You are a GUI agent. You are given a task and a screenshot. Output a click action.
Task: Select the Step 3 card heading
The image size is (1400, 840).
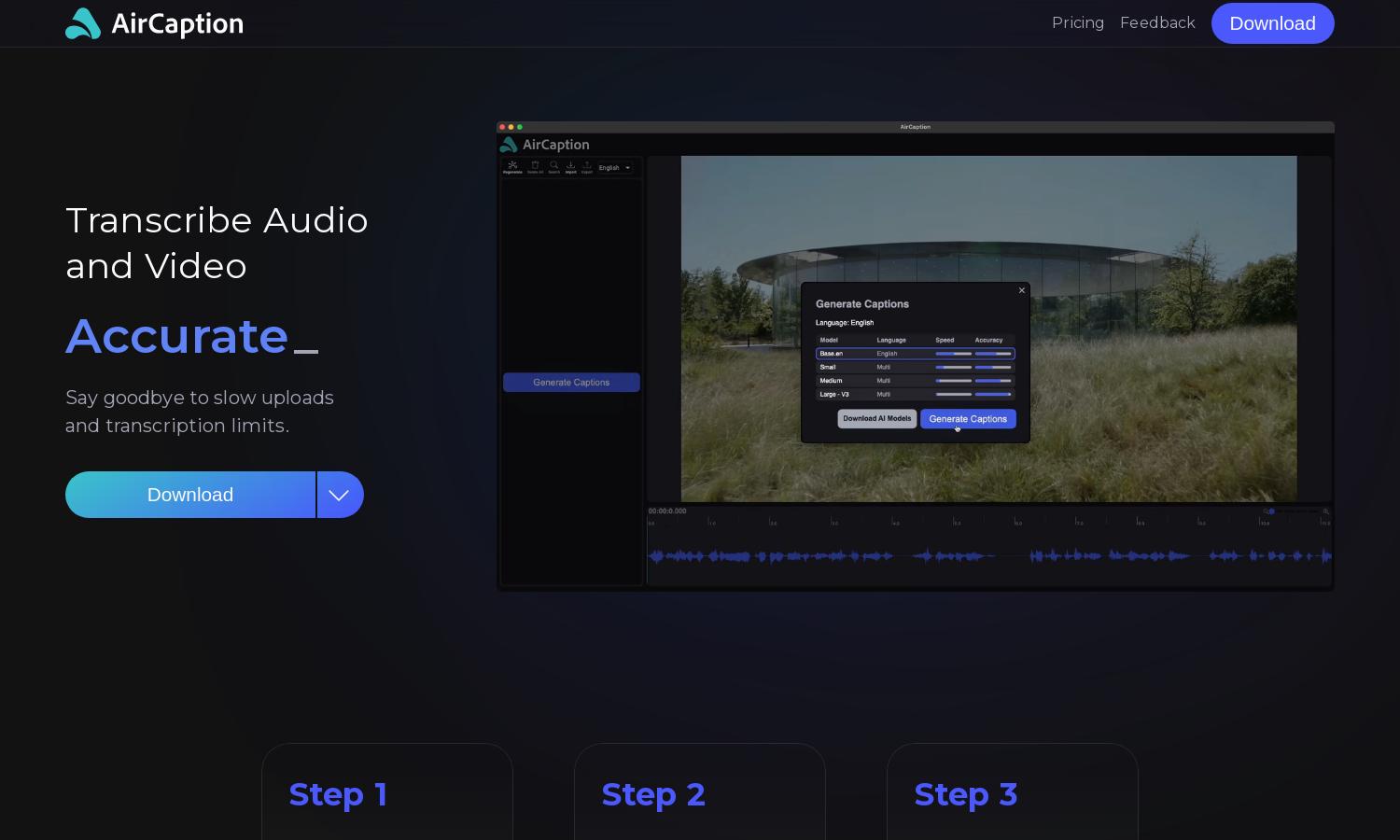[x=966, y=794]
